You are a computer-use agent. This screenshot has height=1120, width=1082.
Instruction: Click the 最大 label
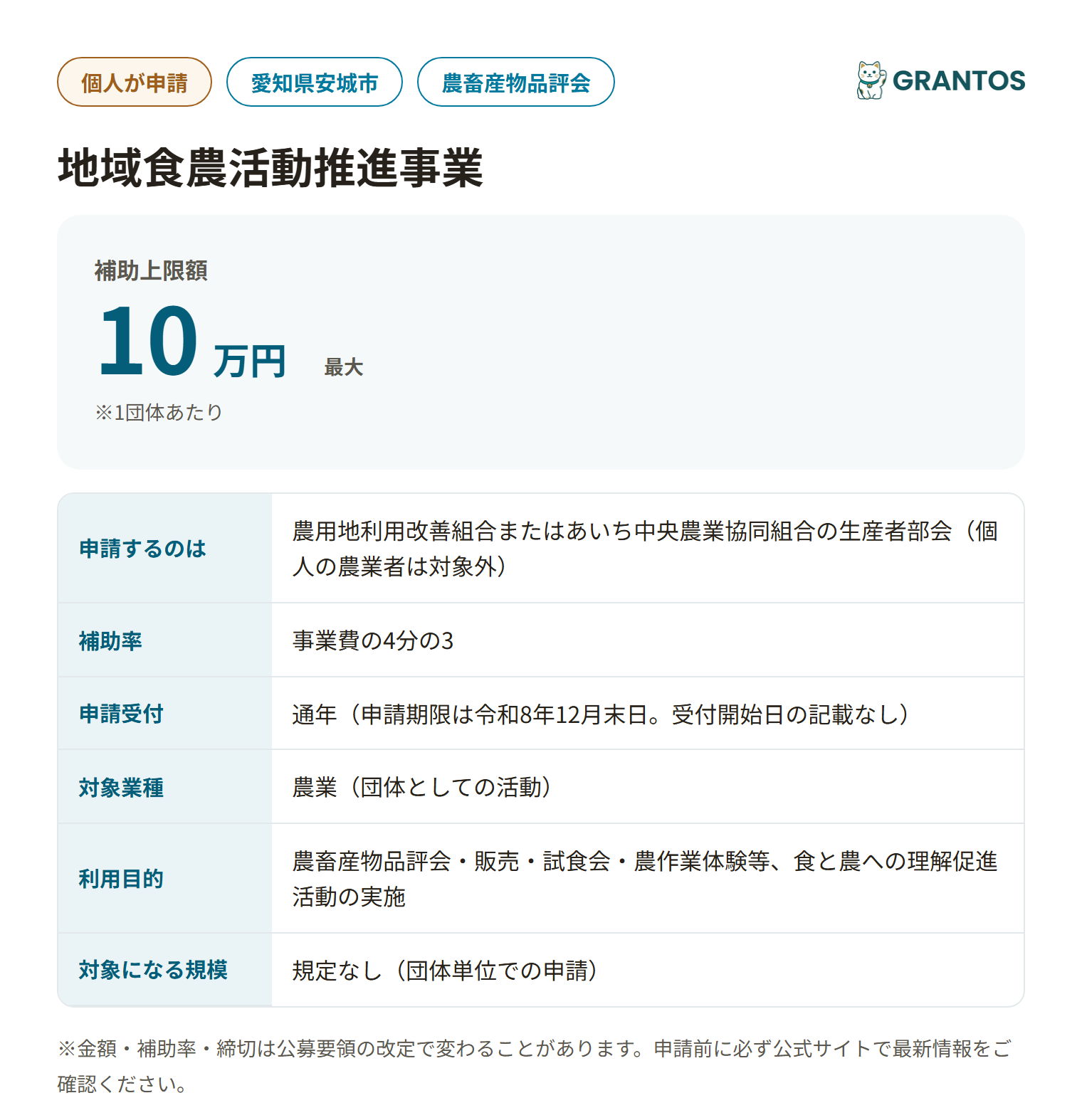coord(344,367)
